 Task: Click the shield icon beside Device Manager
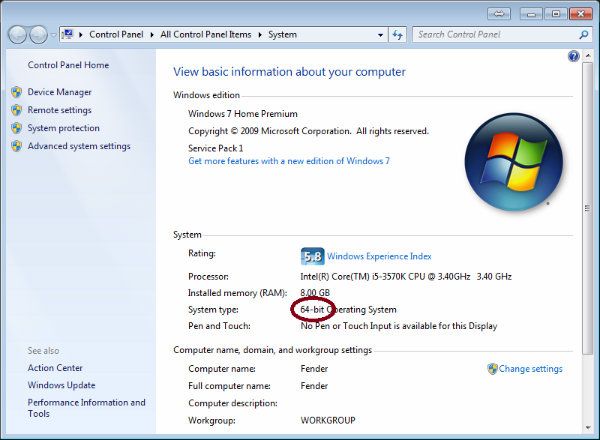click(16, 92)
